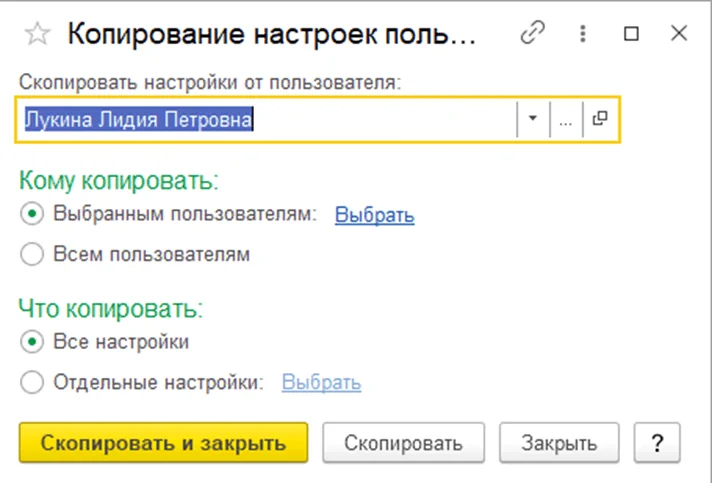Image resolution: width=712 pixels, height=483 pixels.
Task: Select the 'Всем пользователям' radio button
Action: pos(32,254)
